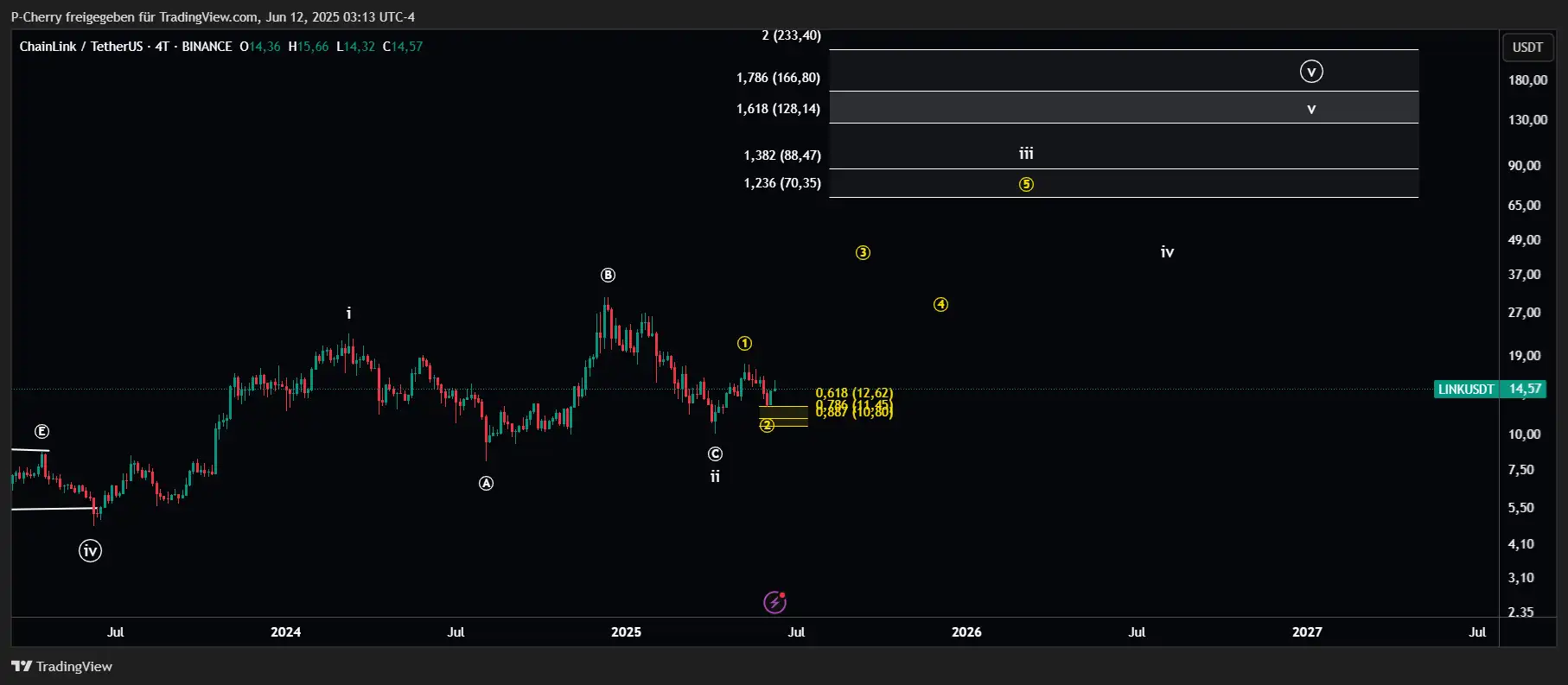The image size is (1568, 685).
Task: Select the circled C wave label
Action: (x=715, y=453)
